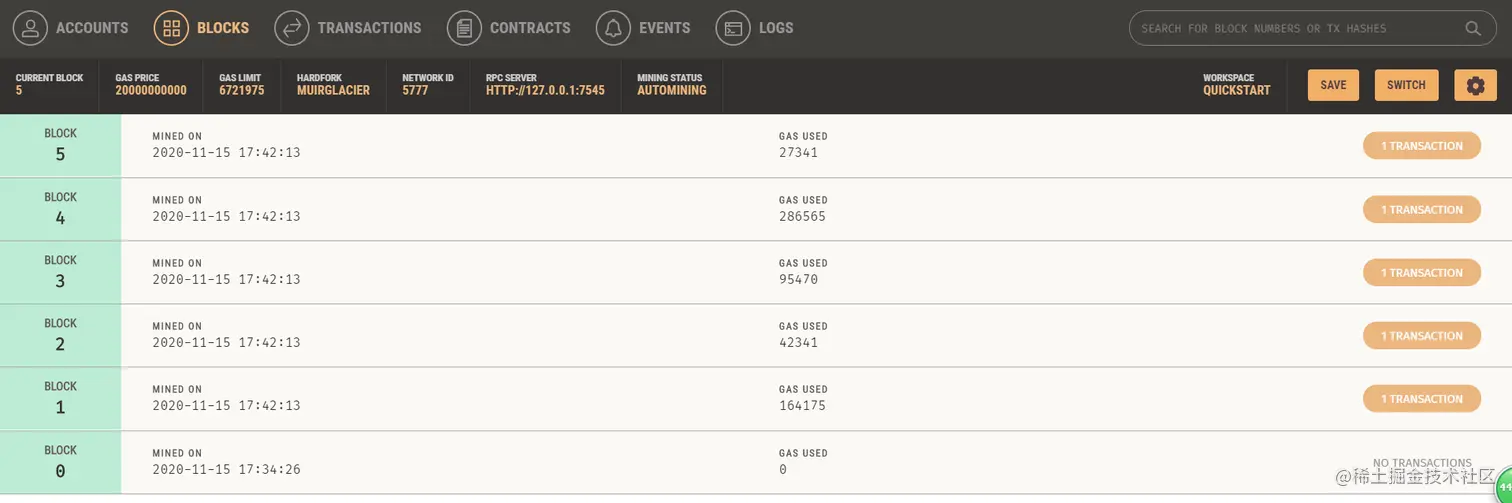Click the Events bell icon

click(613, 28)
